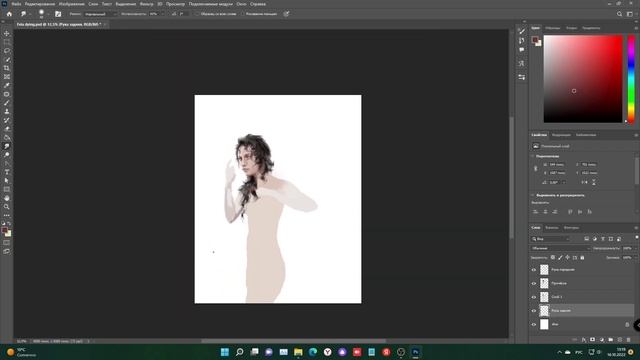Select the Eraser tool
The width and height of the screenshot is (640, 360).
point(7,129)
